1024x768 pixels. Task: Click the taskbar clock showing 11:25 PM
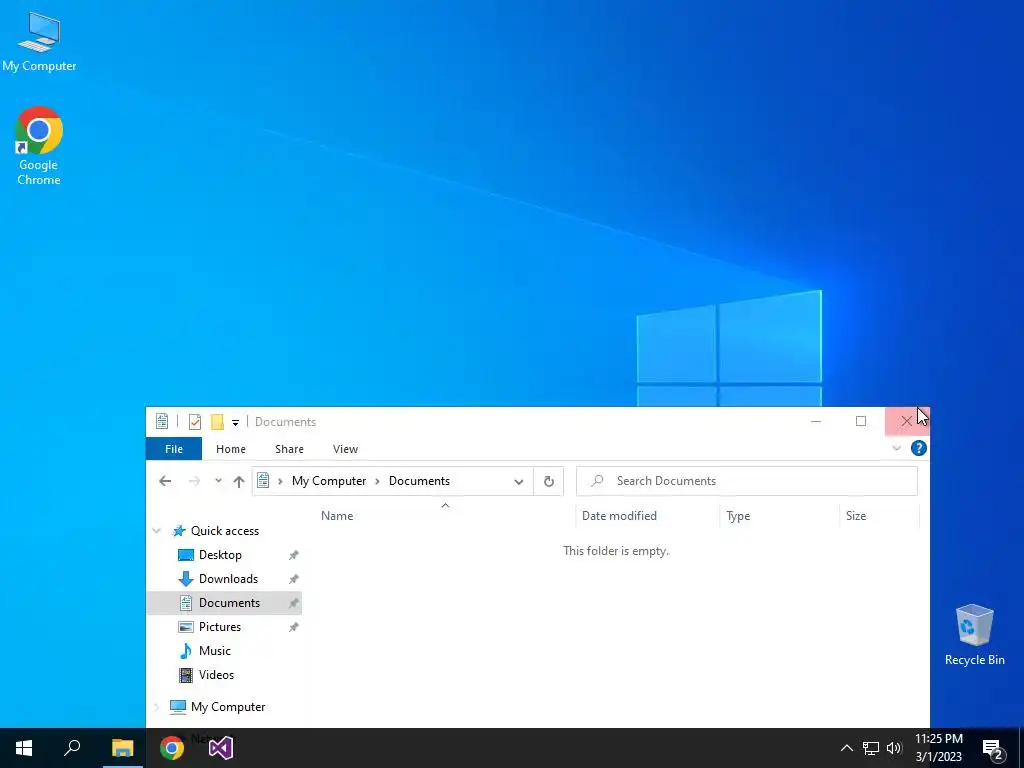[938, 748]
